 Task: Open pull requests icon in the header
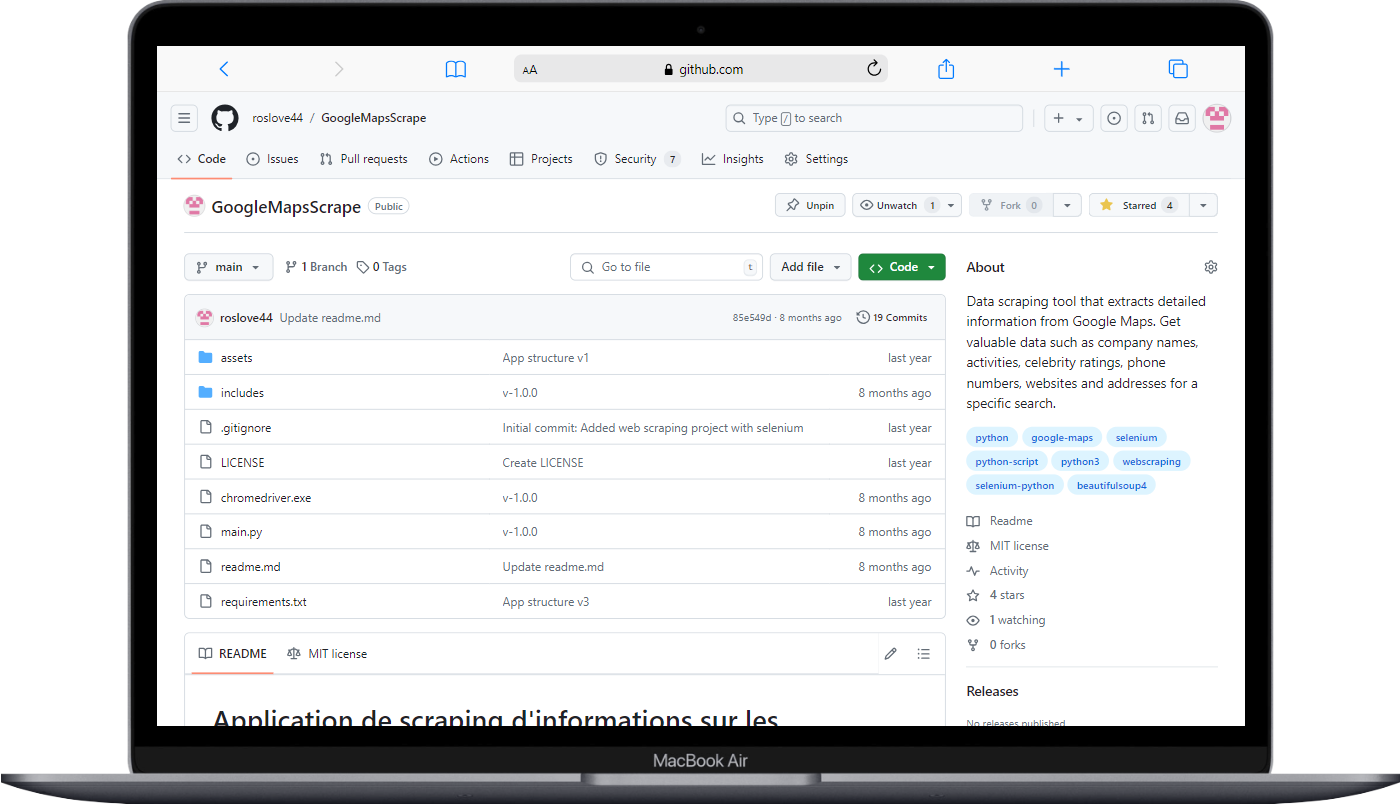point(1148,118)
